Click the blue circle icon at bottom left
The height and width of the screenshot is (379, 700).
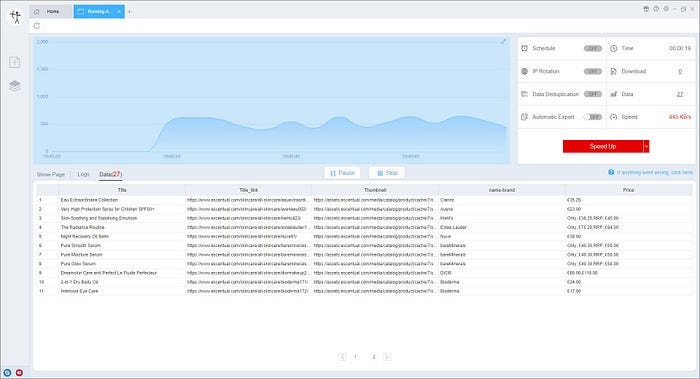tap(7, 372)
